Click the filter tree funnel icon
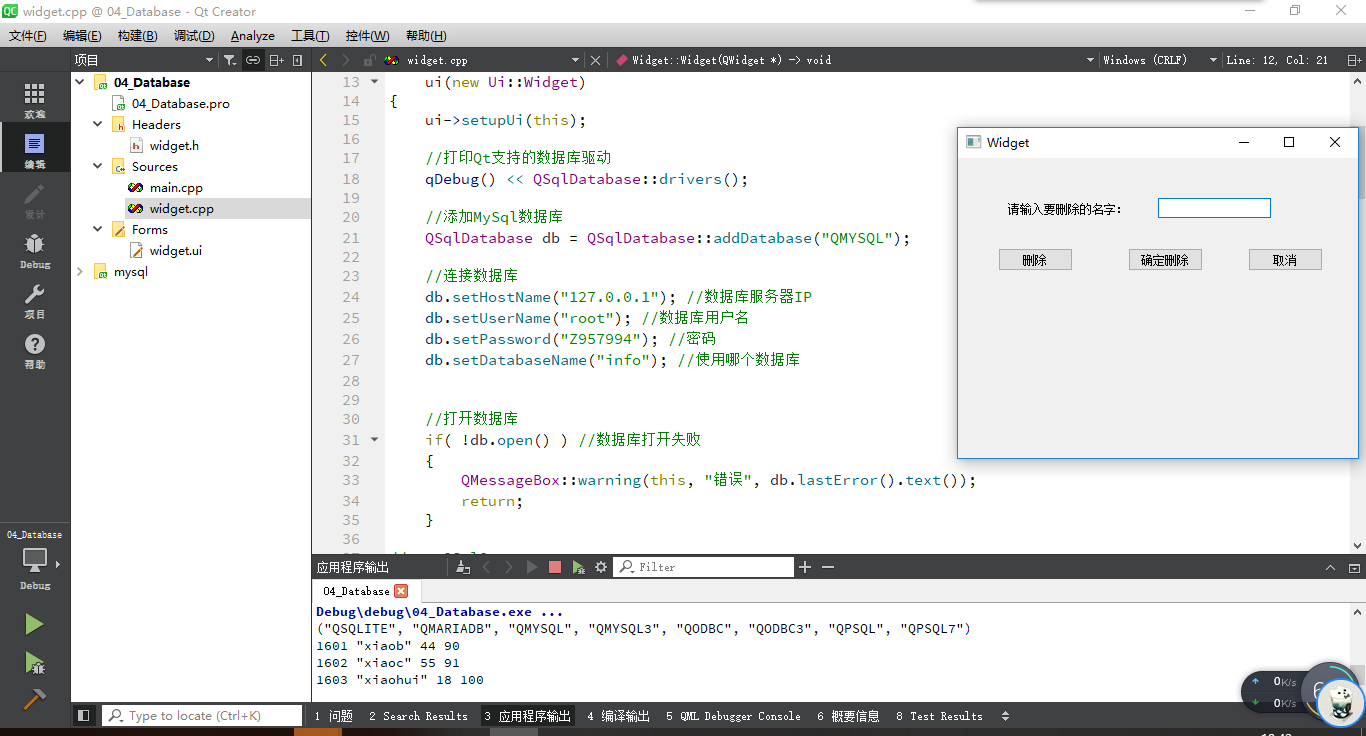 click(x=230, y=60)
